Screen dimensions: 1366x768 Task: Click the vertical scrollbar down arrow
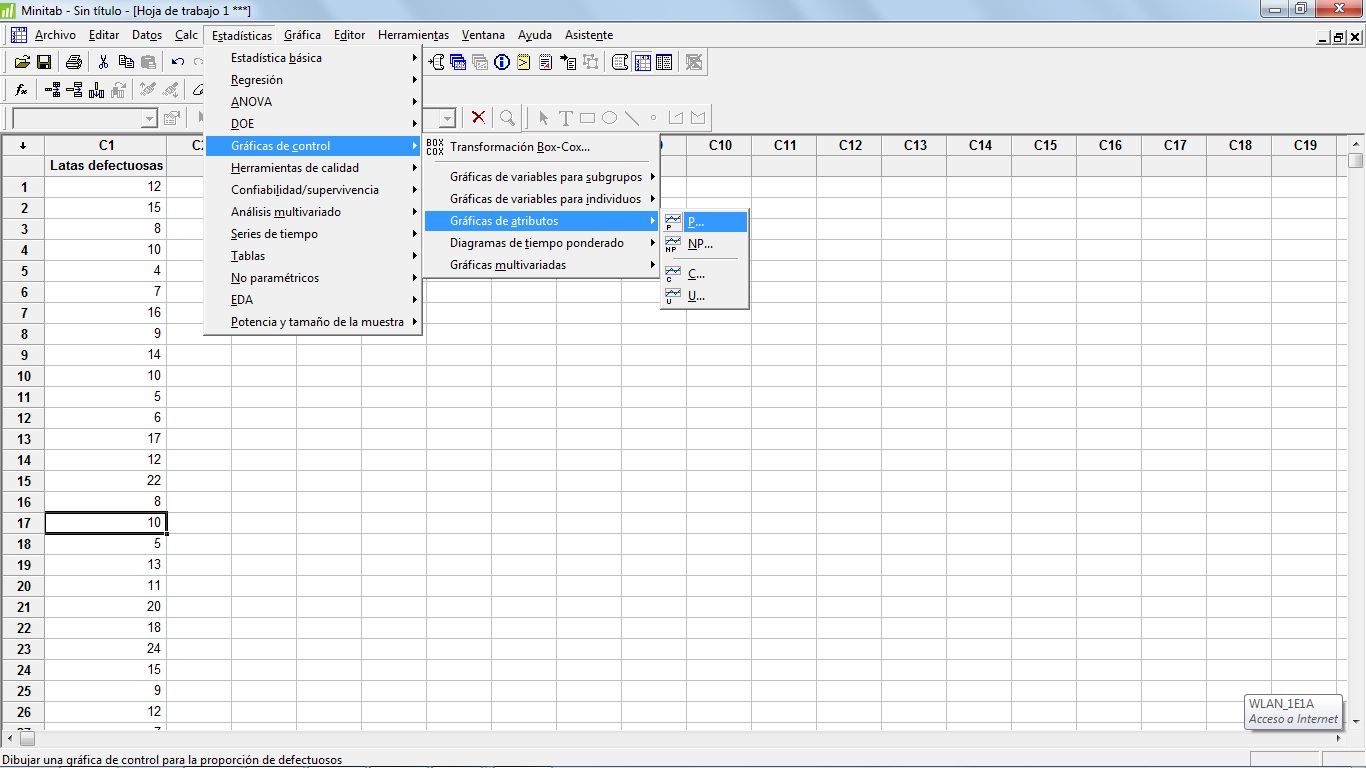pos(1356,720)
